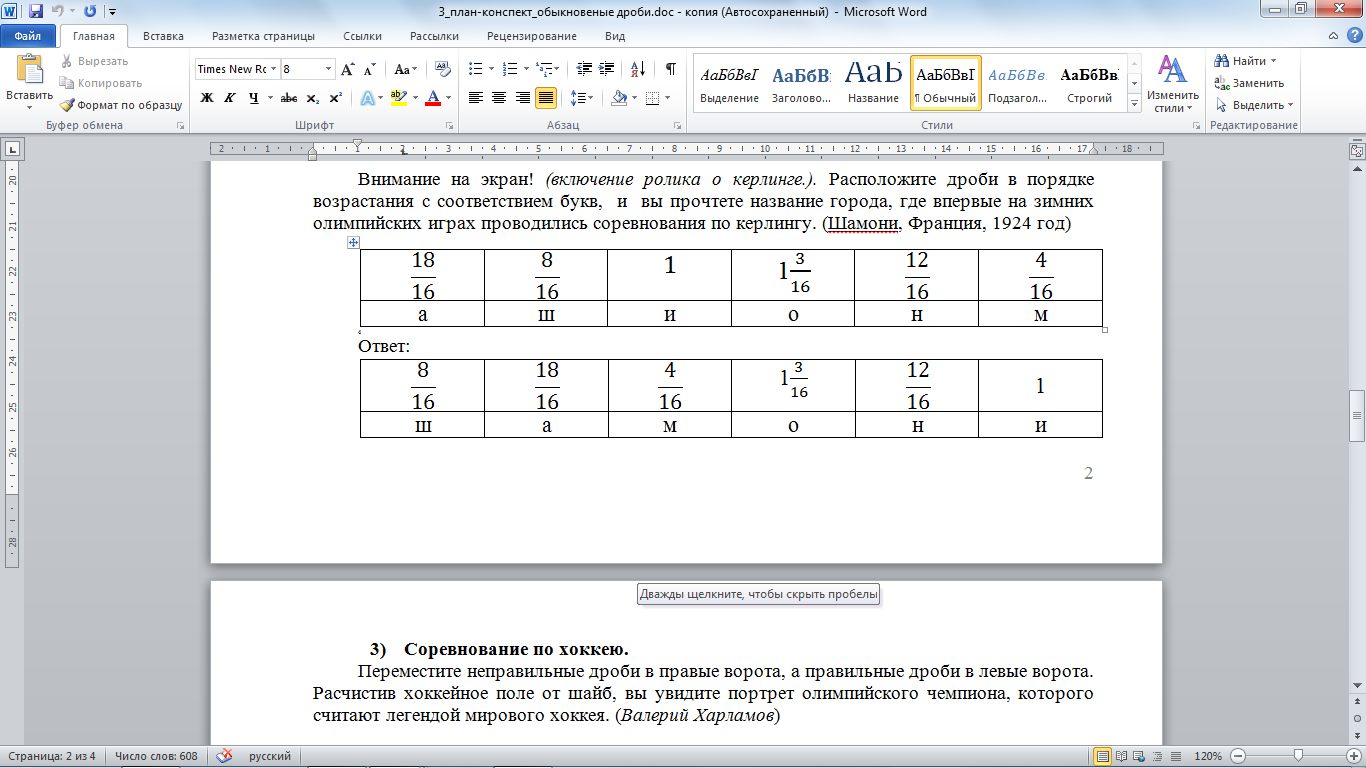
Task: Click the zoom slider handle
Action: click(x=1297, y=757)
